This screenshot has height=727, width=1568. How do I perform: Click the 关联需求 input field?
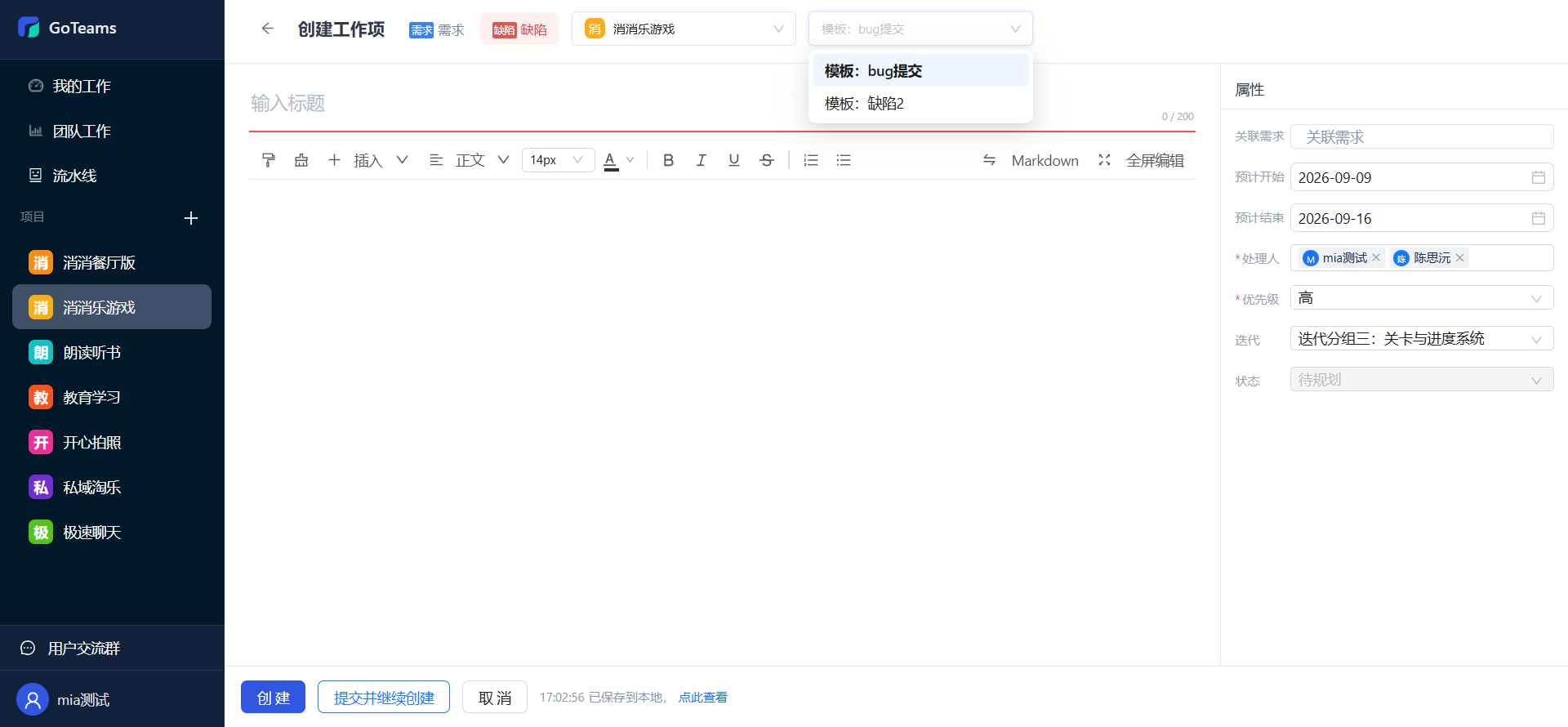point(1422,136)
